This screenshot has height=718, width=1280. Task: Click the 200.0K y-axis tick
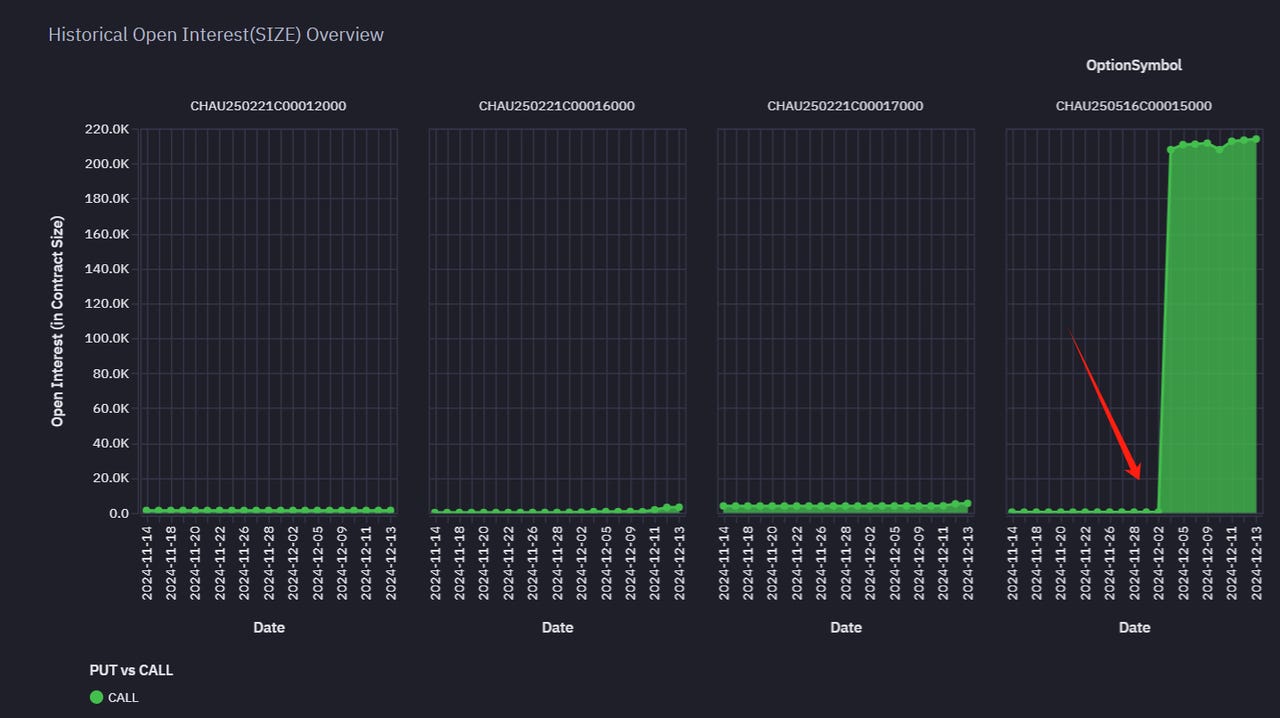click(x=105, y=164)
